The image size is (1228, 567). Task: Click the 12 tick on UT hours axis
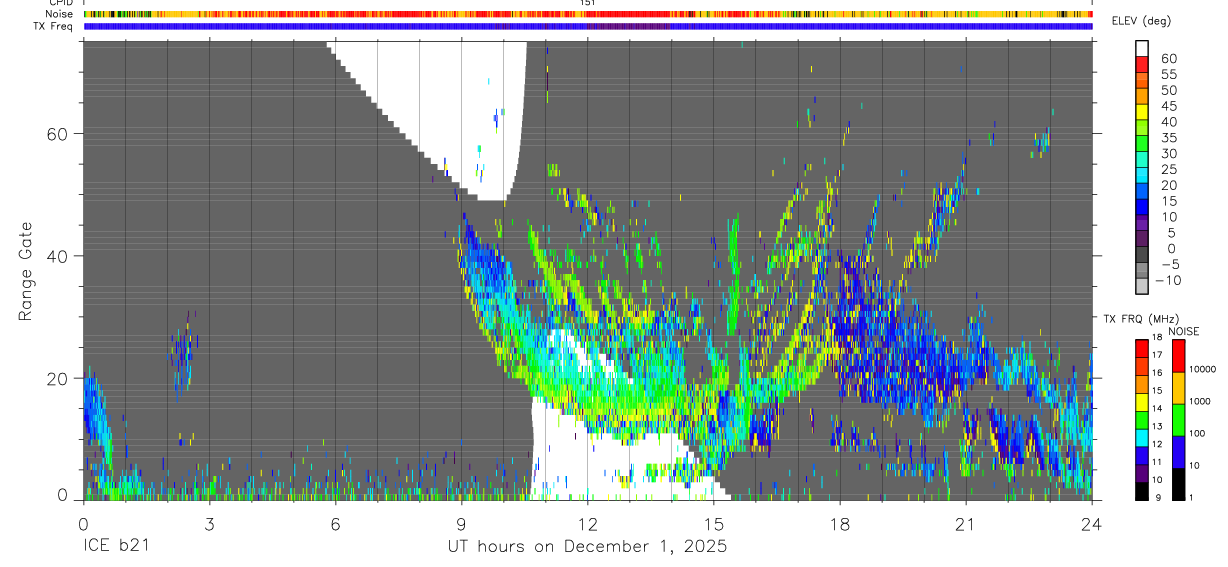[587, 523]
